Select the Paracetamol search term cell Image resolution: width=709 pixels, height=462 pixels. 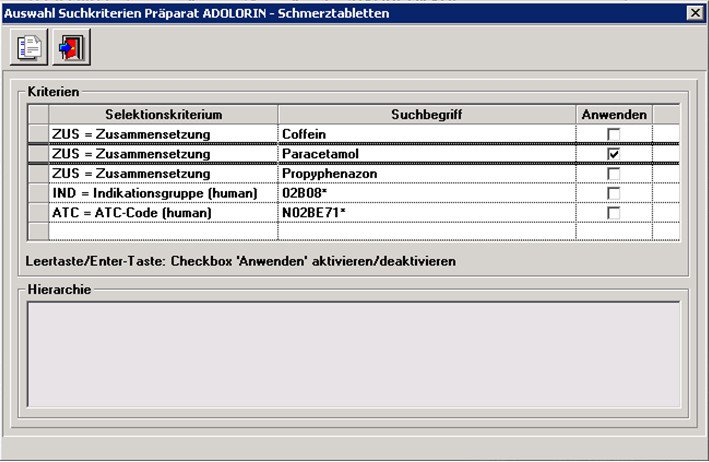(427, 154)
